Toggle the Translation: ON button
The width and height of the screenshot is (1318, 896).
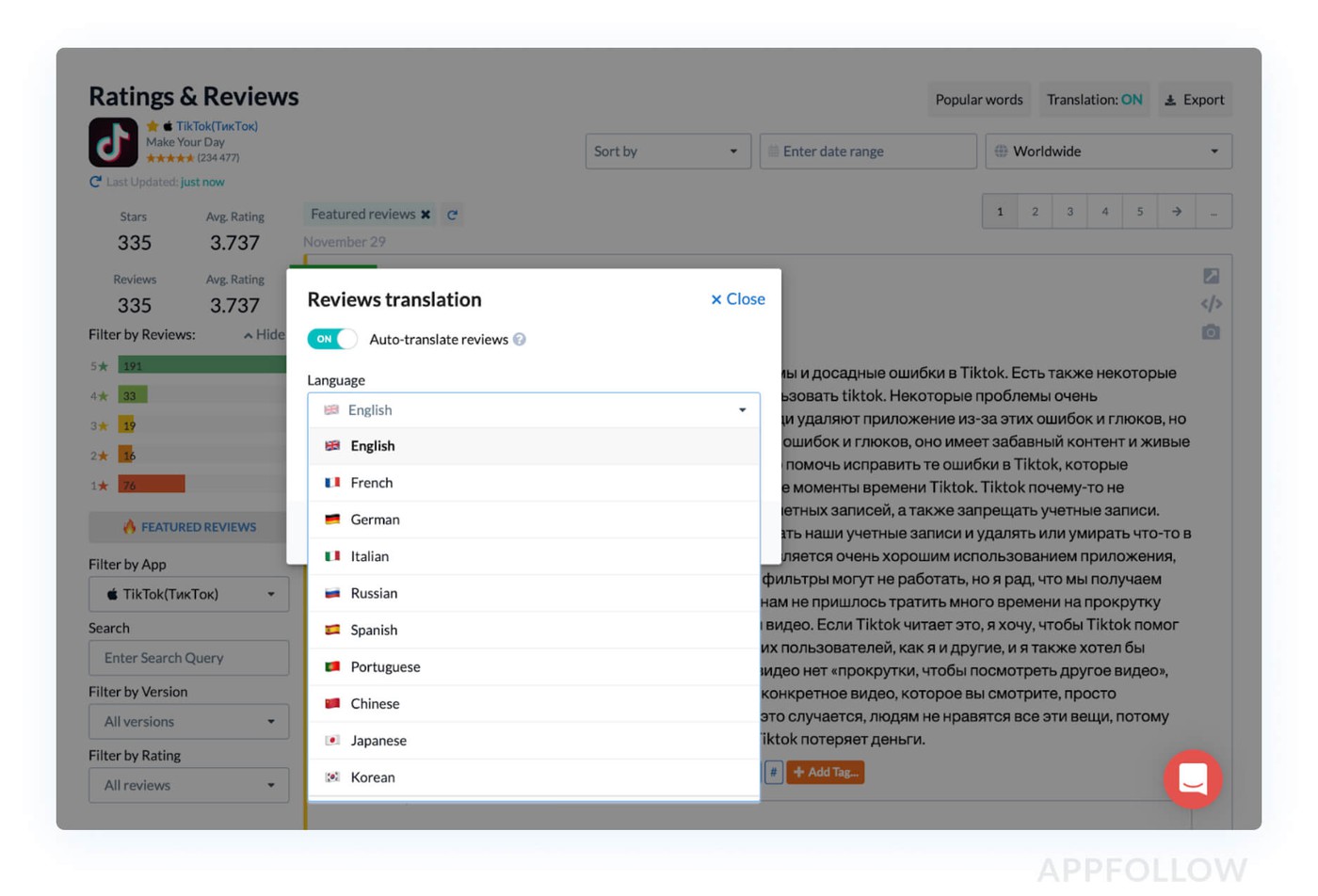click(1094, 100)
